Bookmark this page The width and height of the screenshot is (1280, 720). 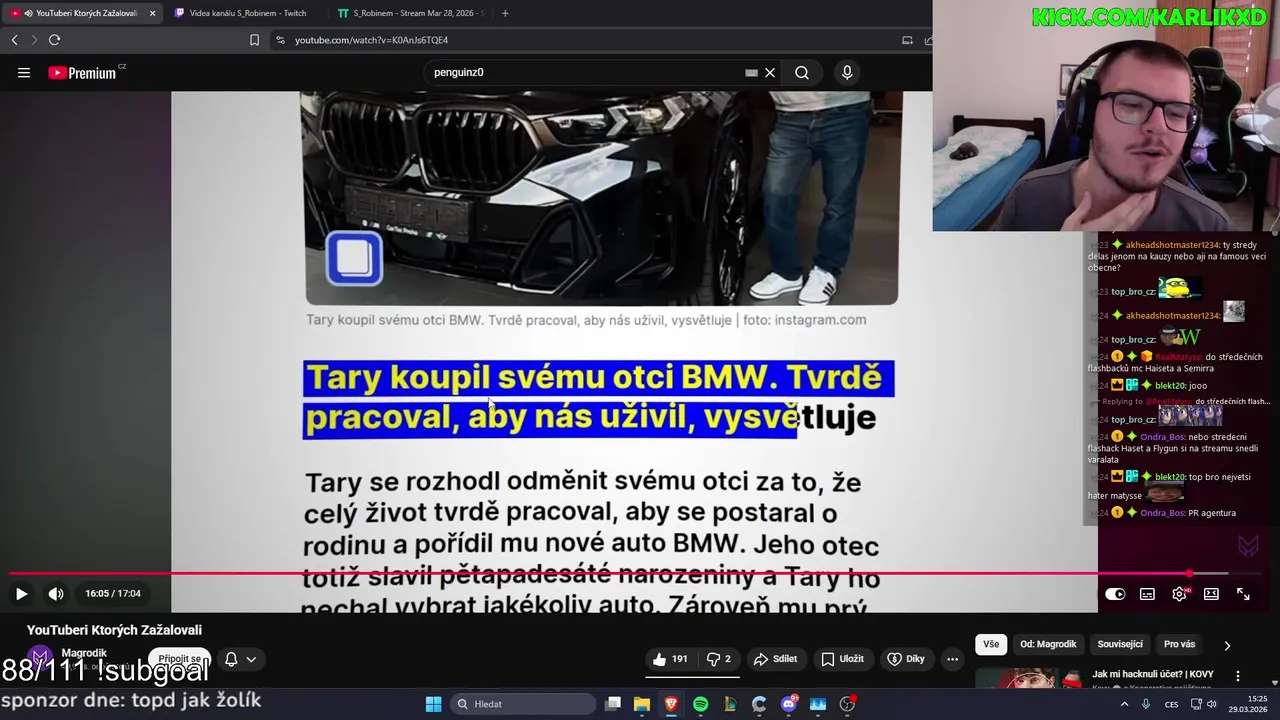254,40
